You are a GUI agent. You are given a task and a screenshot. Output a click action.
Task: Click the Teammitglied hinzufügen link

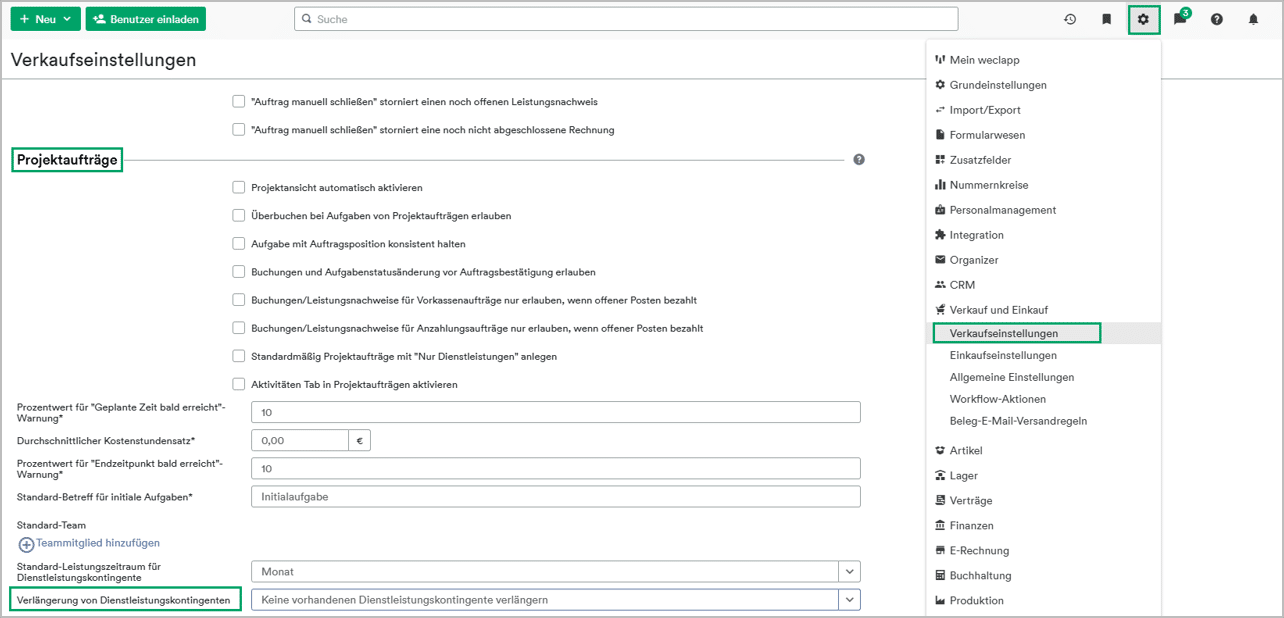[98, 543]
